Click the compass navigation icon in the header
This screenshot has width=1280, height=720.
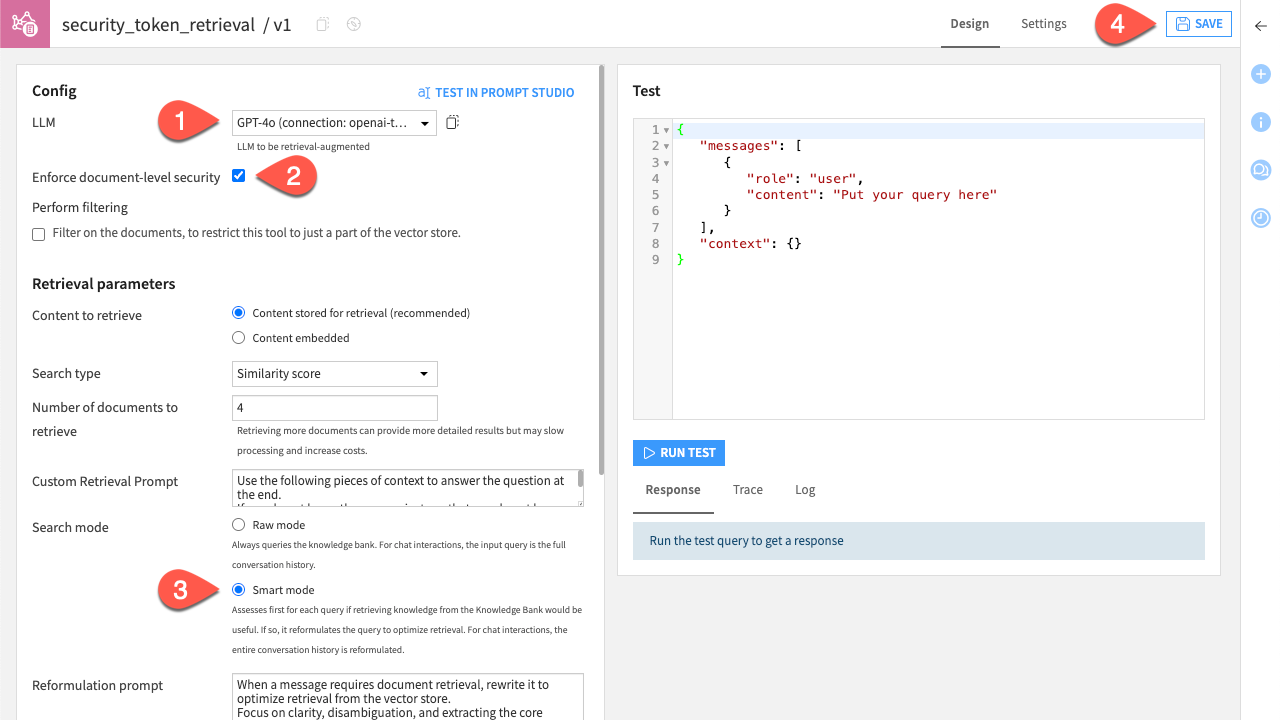pyautogui.click(x=352, y=24)
